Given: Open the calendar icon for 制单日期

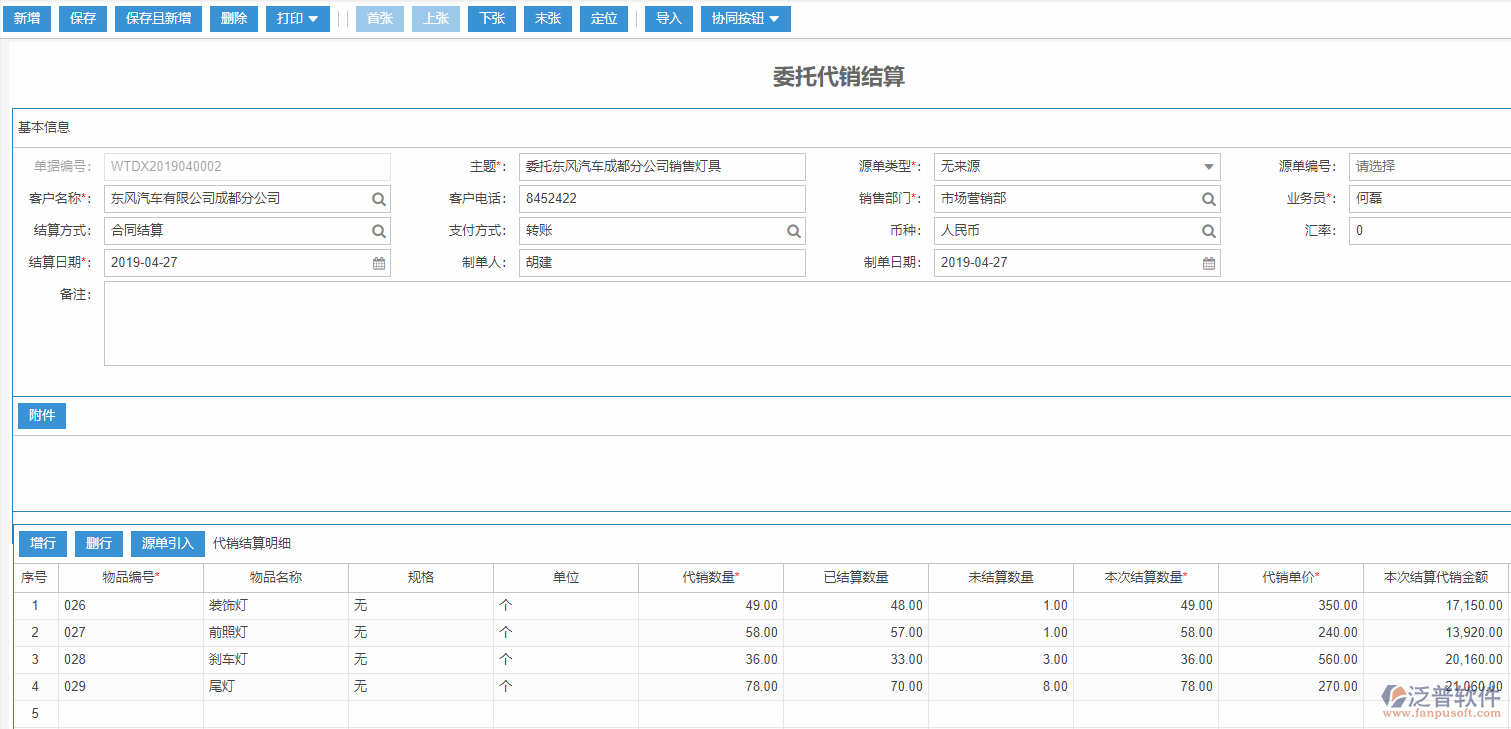Looking at the screenshot, I should pyautogui.click(x=1208, y=263).
